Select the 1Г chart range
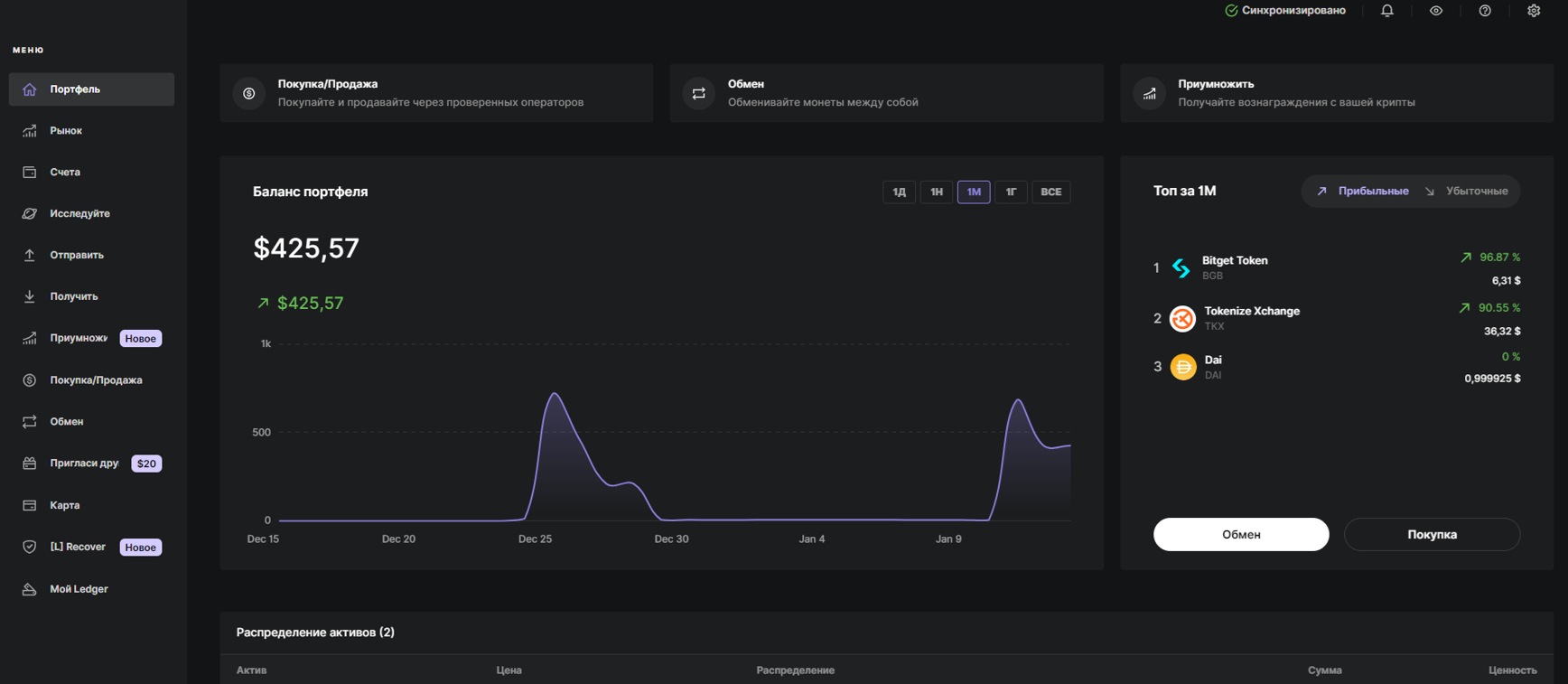The image size is (1568, 684). click(1011, 192)
